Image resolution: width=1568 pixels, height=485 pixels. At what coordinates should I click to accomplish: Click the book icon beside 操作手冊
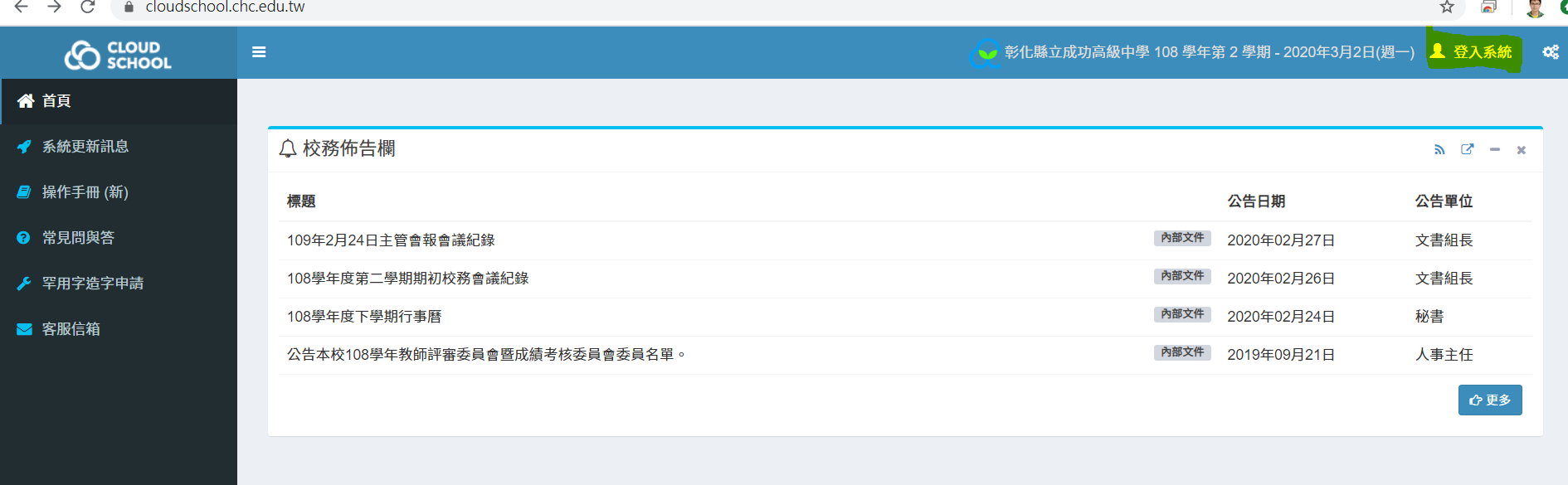pos(24,192)
